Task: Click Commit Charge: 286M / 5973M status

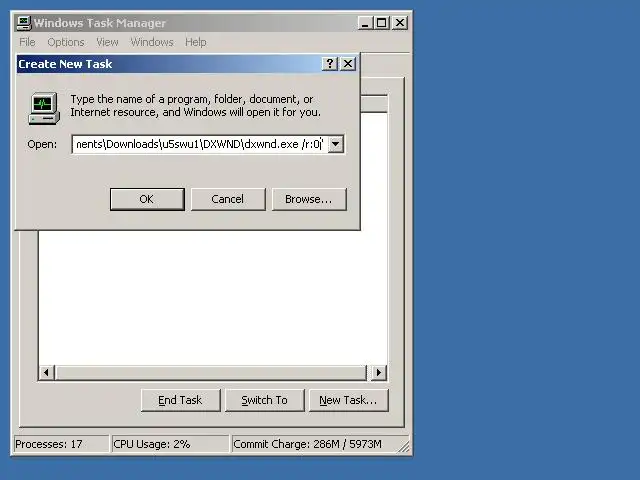Action: tap(307, 444)
